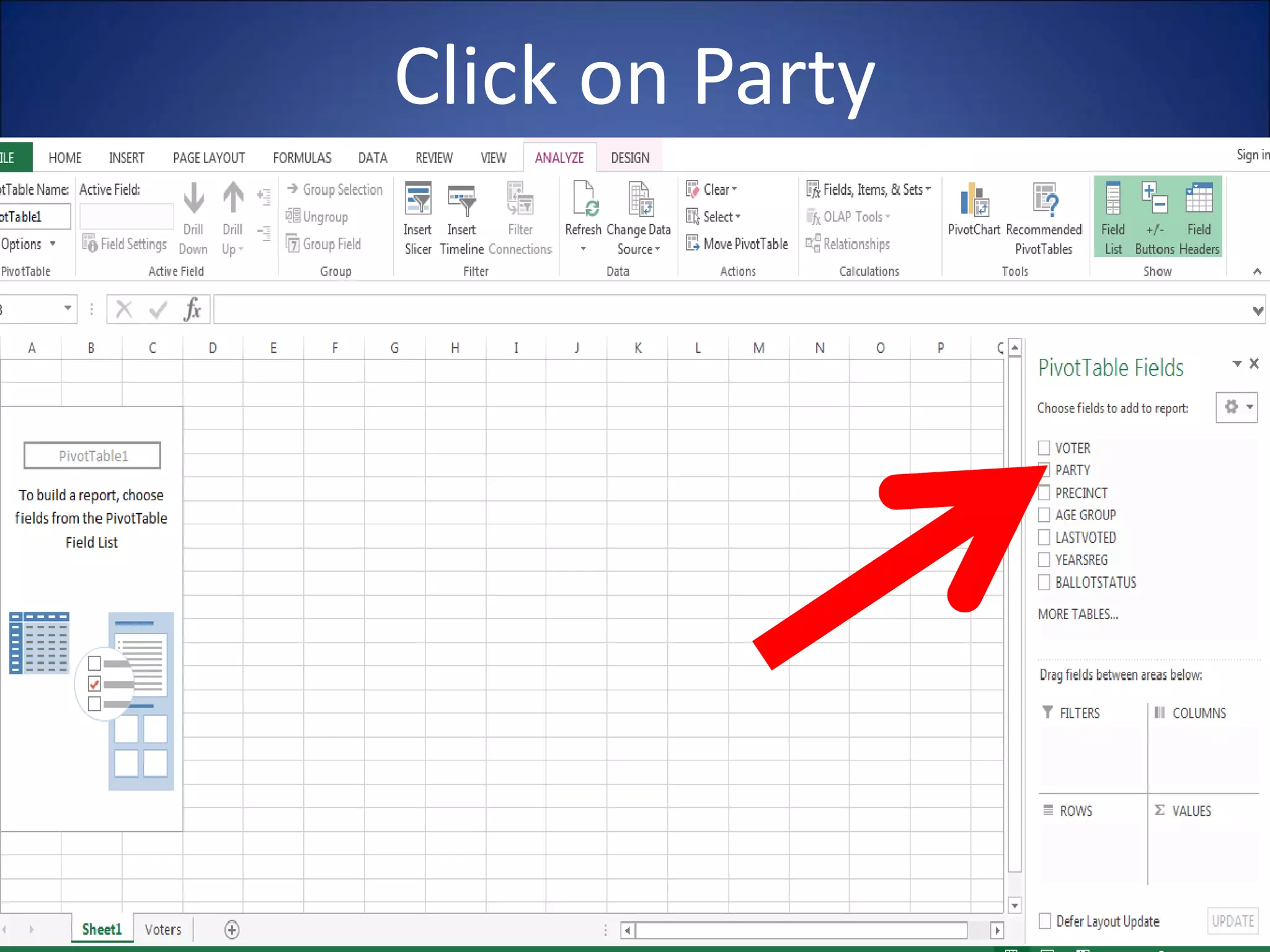
Task: Click the Active Field text box
Action: point(127,217)
